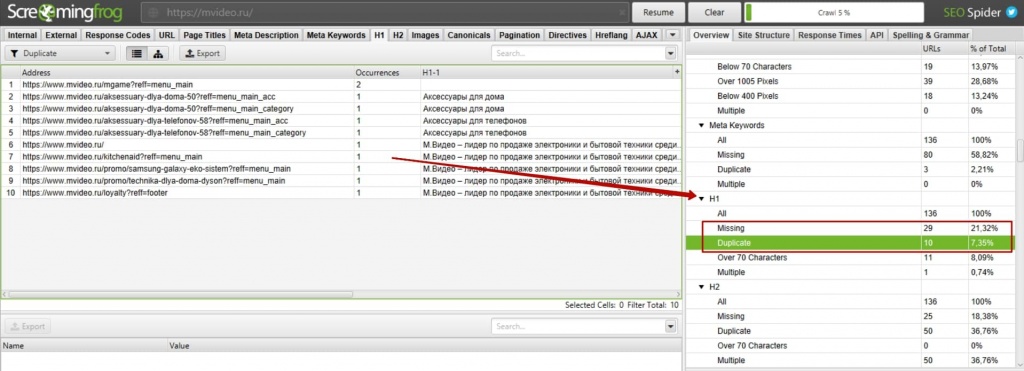Collapse the H1 section in Overview
The width and height of the screenshot is (1024, 371).
click(702, 198)
